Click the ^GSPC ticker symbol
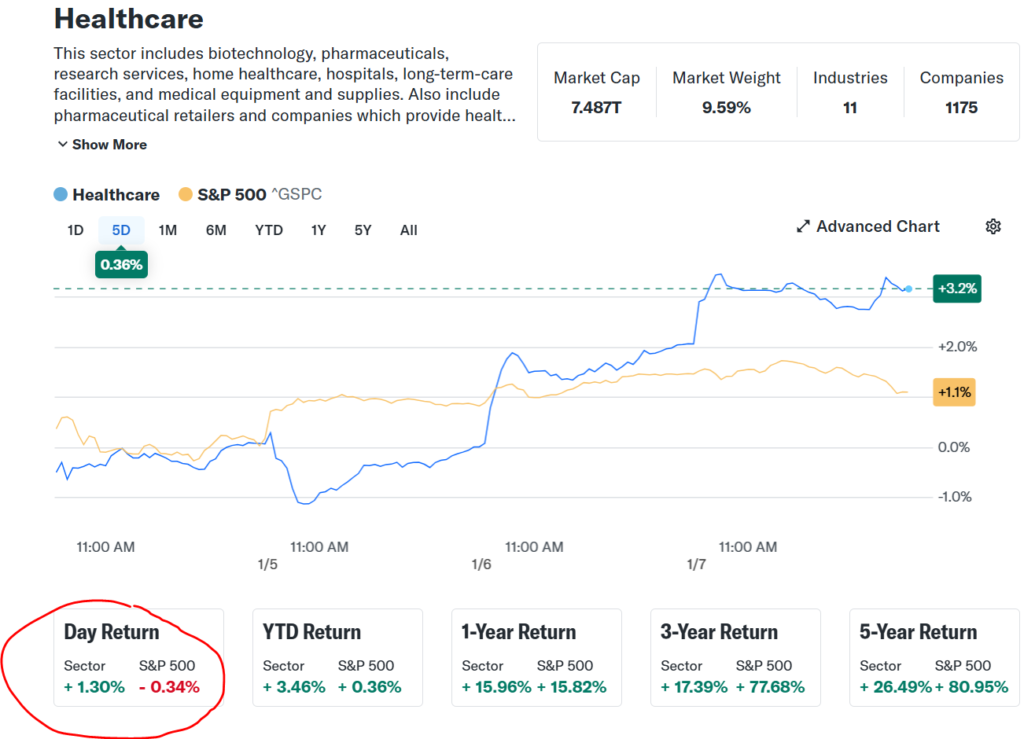 coord(297,195)
